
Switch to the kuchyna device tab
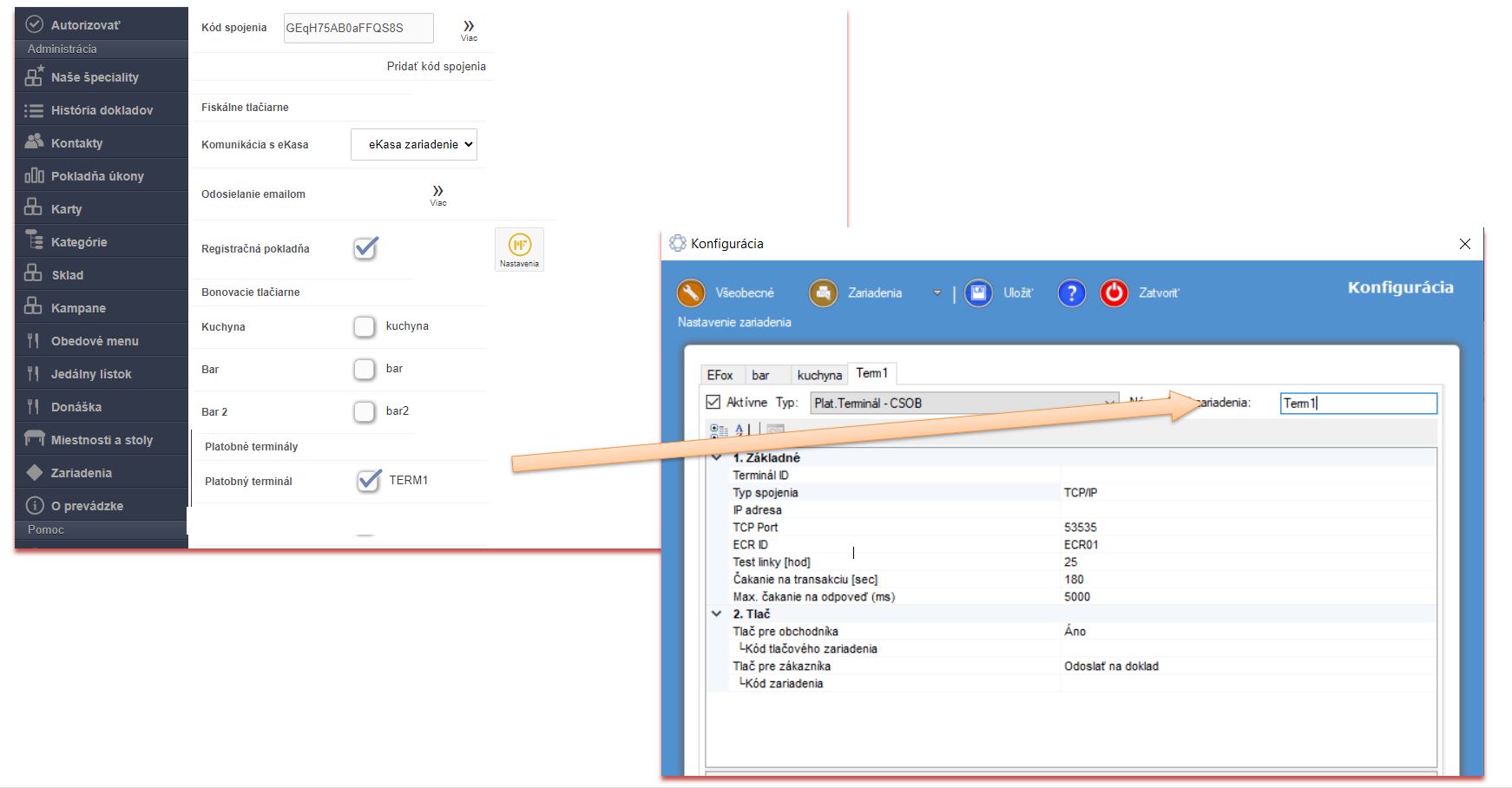(x=818, y=375)
